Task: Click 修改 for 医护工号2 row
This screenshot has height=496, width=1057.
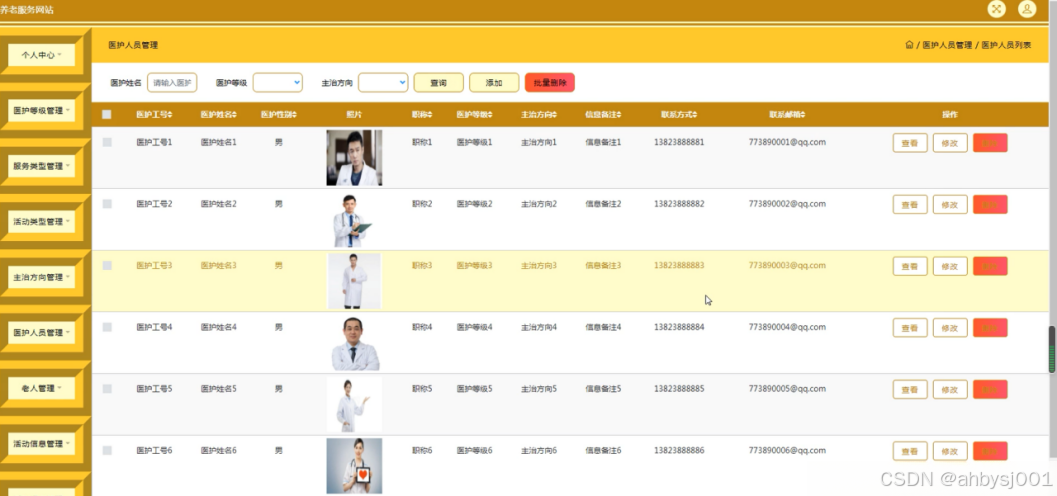Action: 950,204
